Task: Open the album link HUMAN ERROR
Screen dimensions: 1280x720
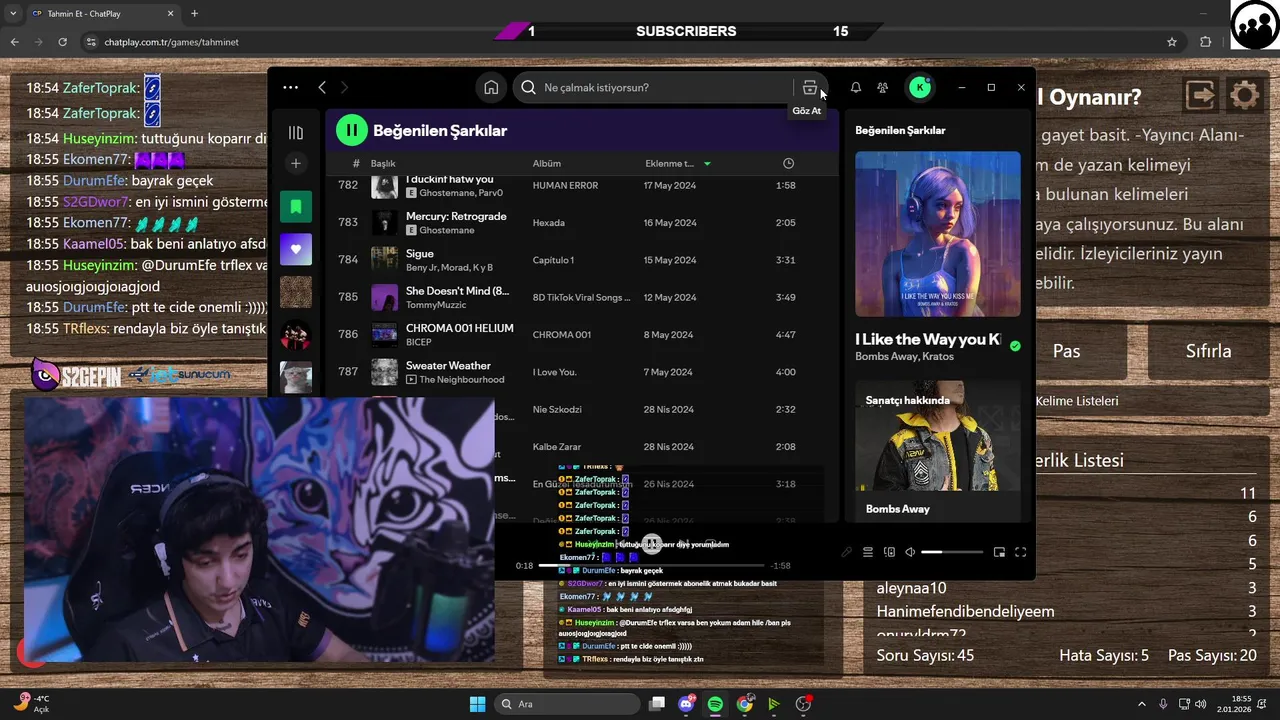Action: [565, 186]
